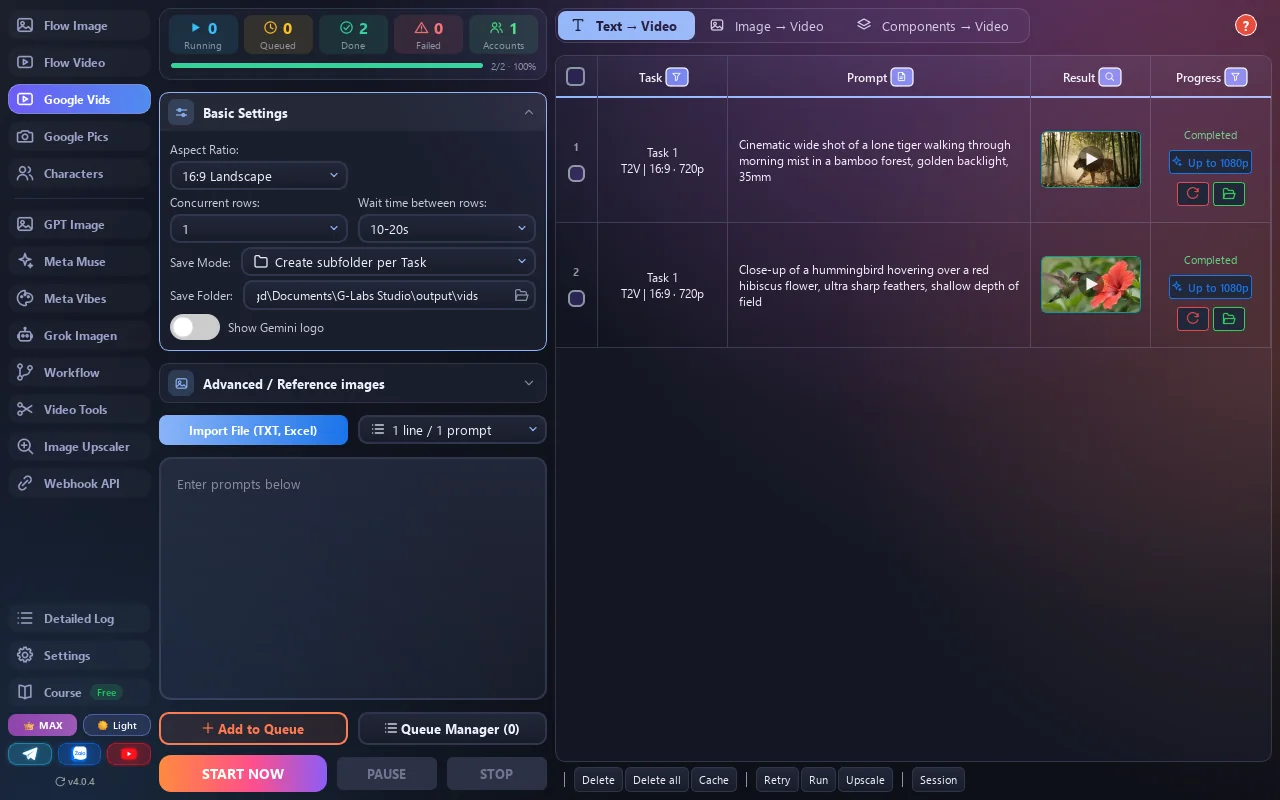The height and width of the screenshot is (800, 1280).
Task: Check the box for the hummingbird prompt row
Action: click(x=576, y=298)
